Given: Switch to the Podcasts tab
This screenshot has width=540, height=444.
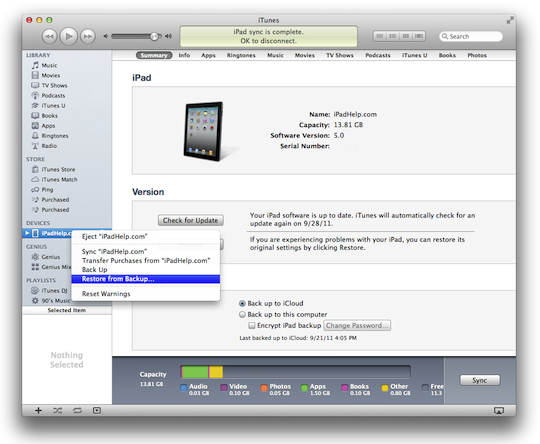Looking at the screenshot, I should click(x=378, y=55).
